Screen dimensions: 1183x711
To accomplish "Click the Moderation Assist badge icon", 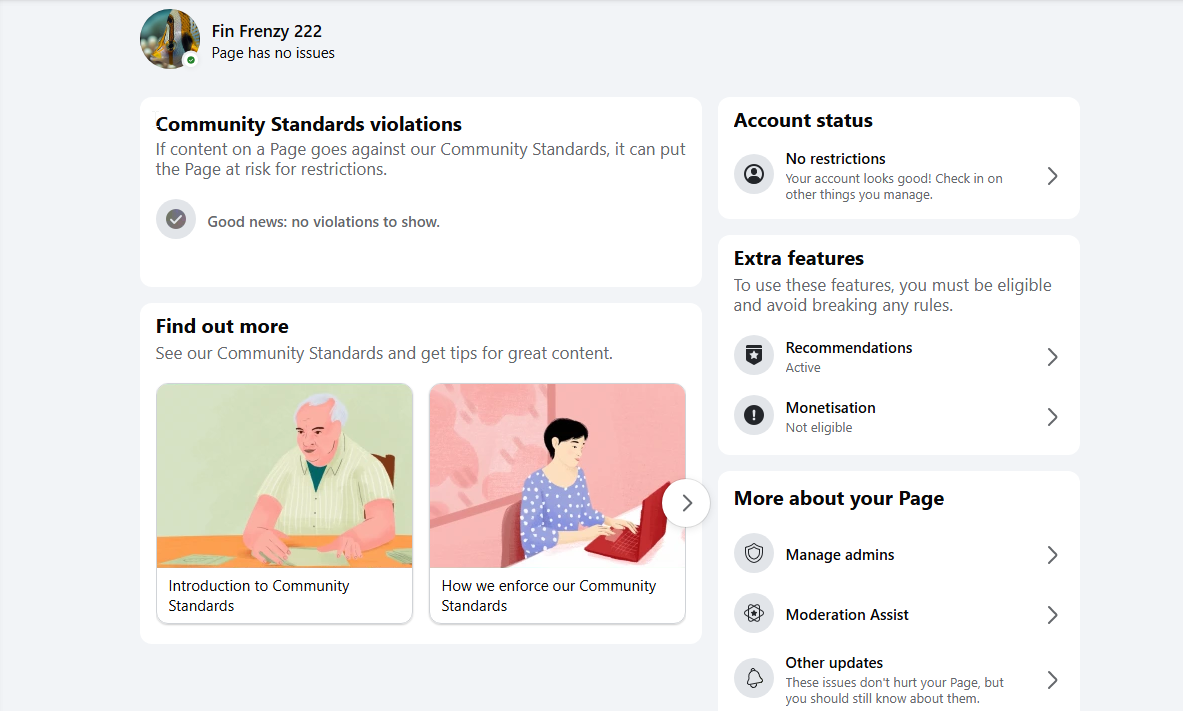I will (754, 614).
